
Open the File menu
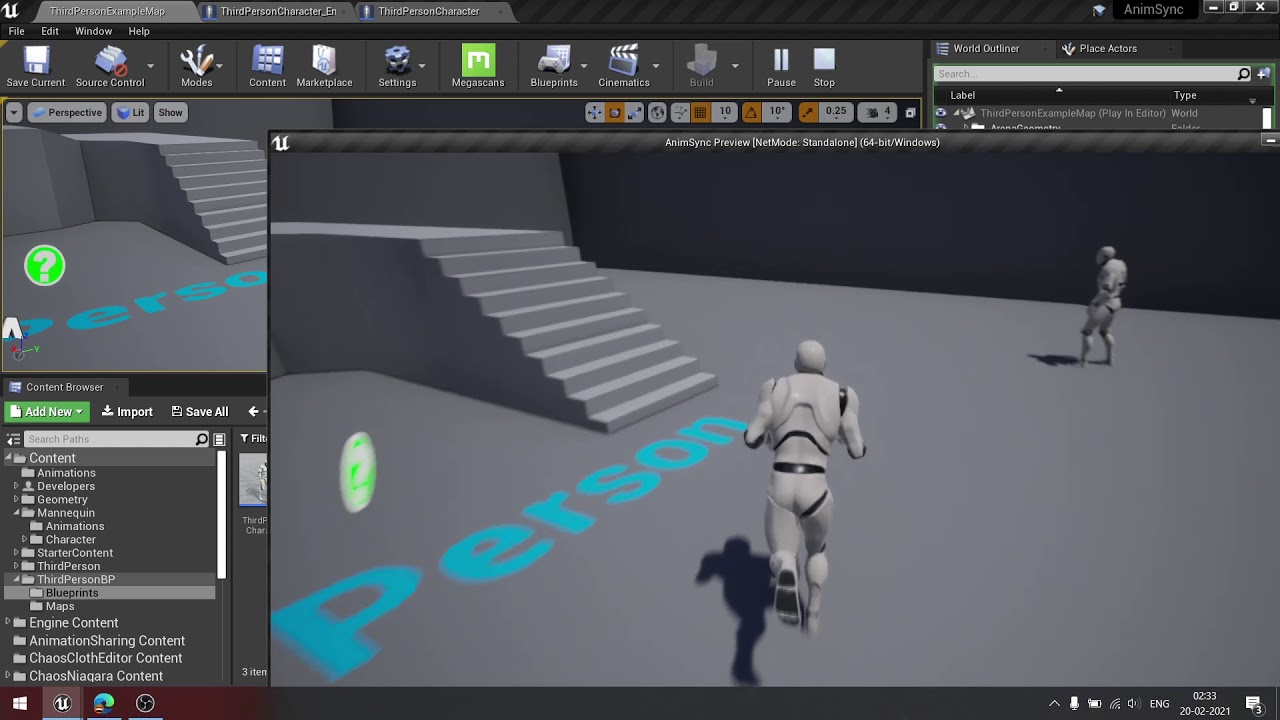coord(17,31)
